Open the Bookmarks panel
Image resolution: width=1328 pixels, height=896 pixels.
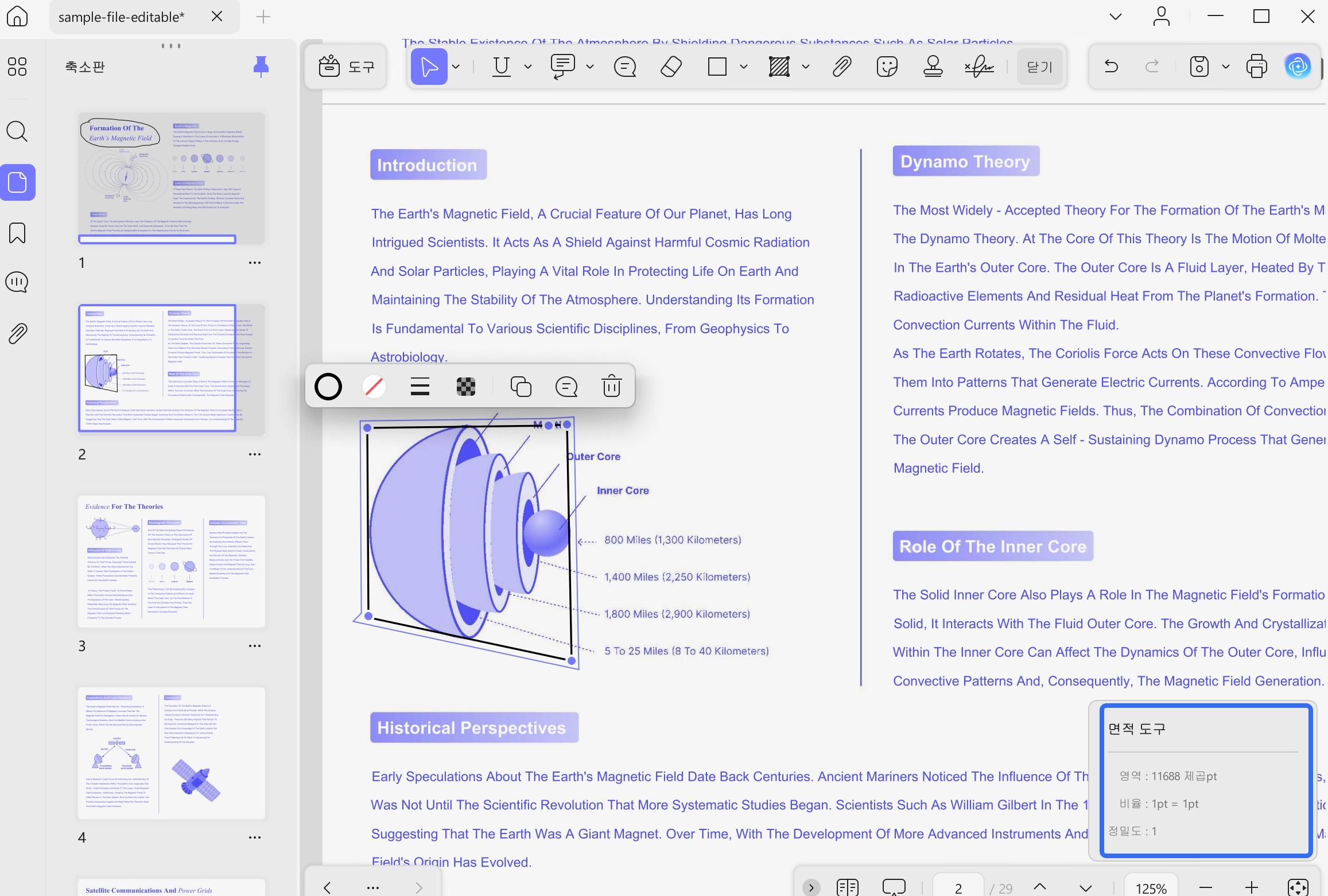(x=17, y=233)
